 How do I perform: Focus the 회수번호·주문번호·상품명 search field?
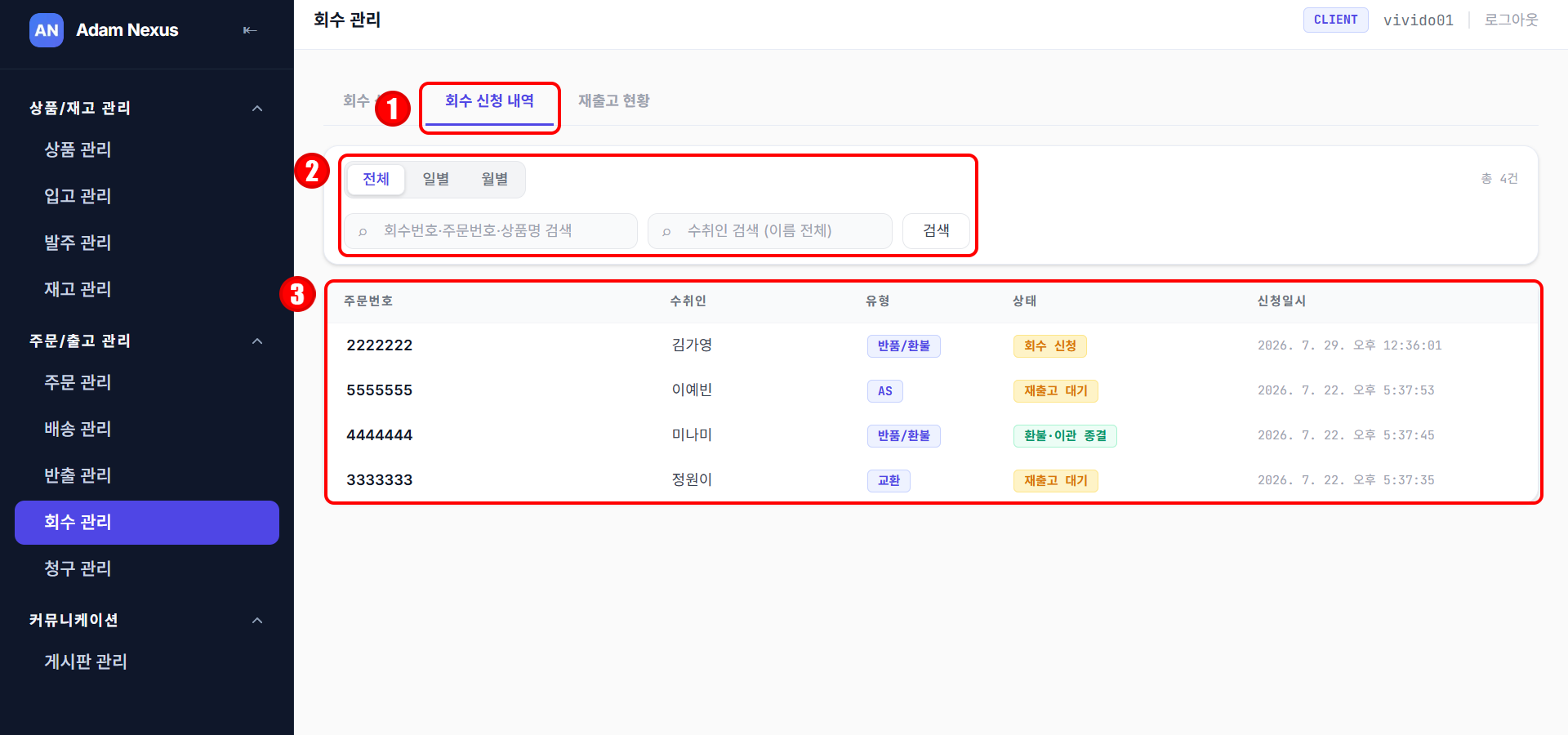[x=491, y=231]
